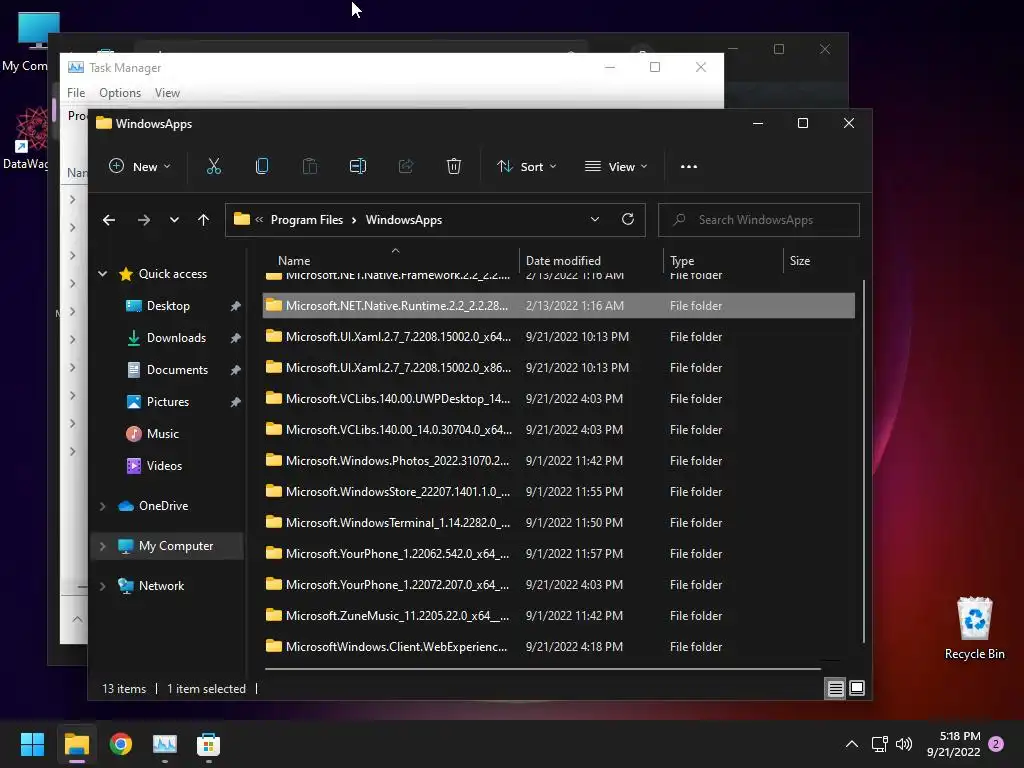Open the See more three-dots menu
The width and height of the screenshot is (1024, 768).
[689, 167]
